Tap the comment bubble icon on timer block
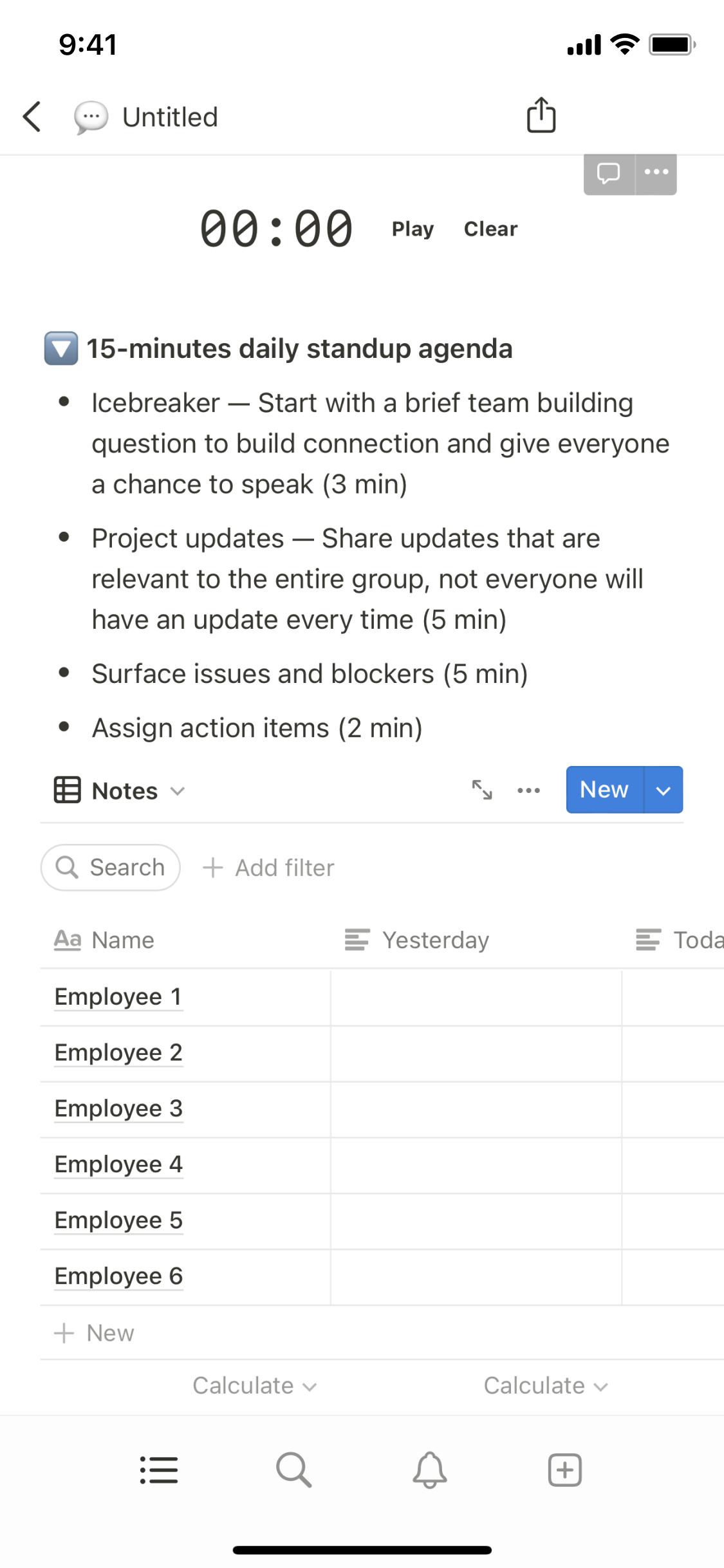 coord(608,173)
